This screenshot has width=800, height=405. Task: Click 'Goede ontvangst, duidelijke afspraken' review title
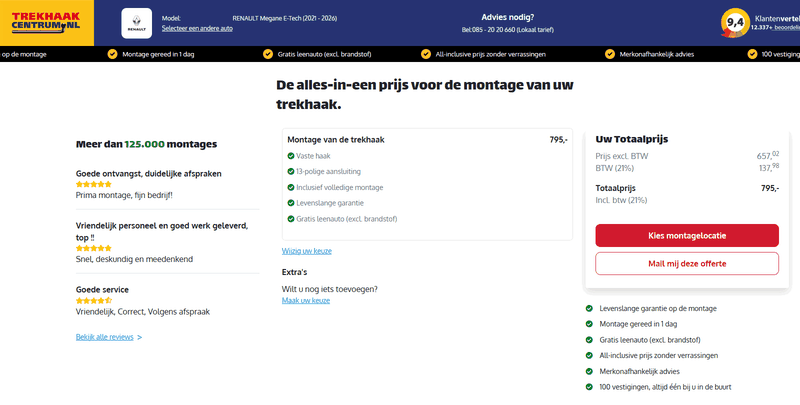coord(148,174)
